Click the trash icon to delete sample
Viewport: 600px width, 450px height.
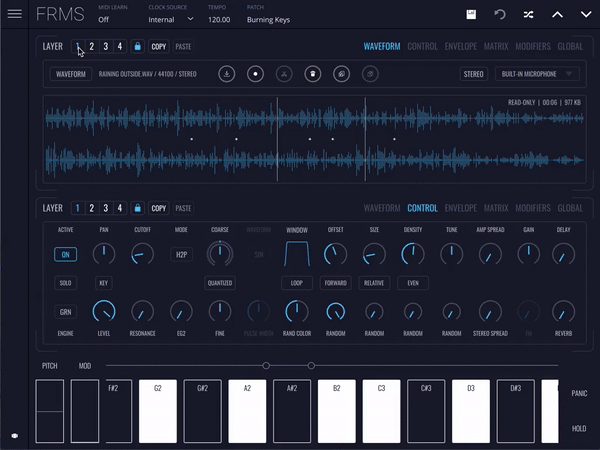pos(312,74)
